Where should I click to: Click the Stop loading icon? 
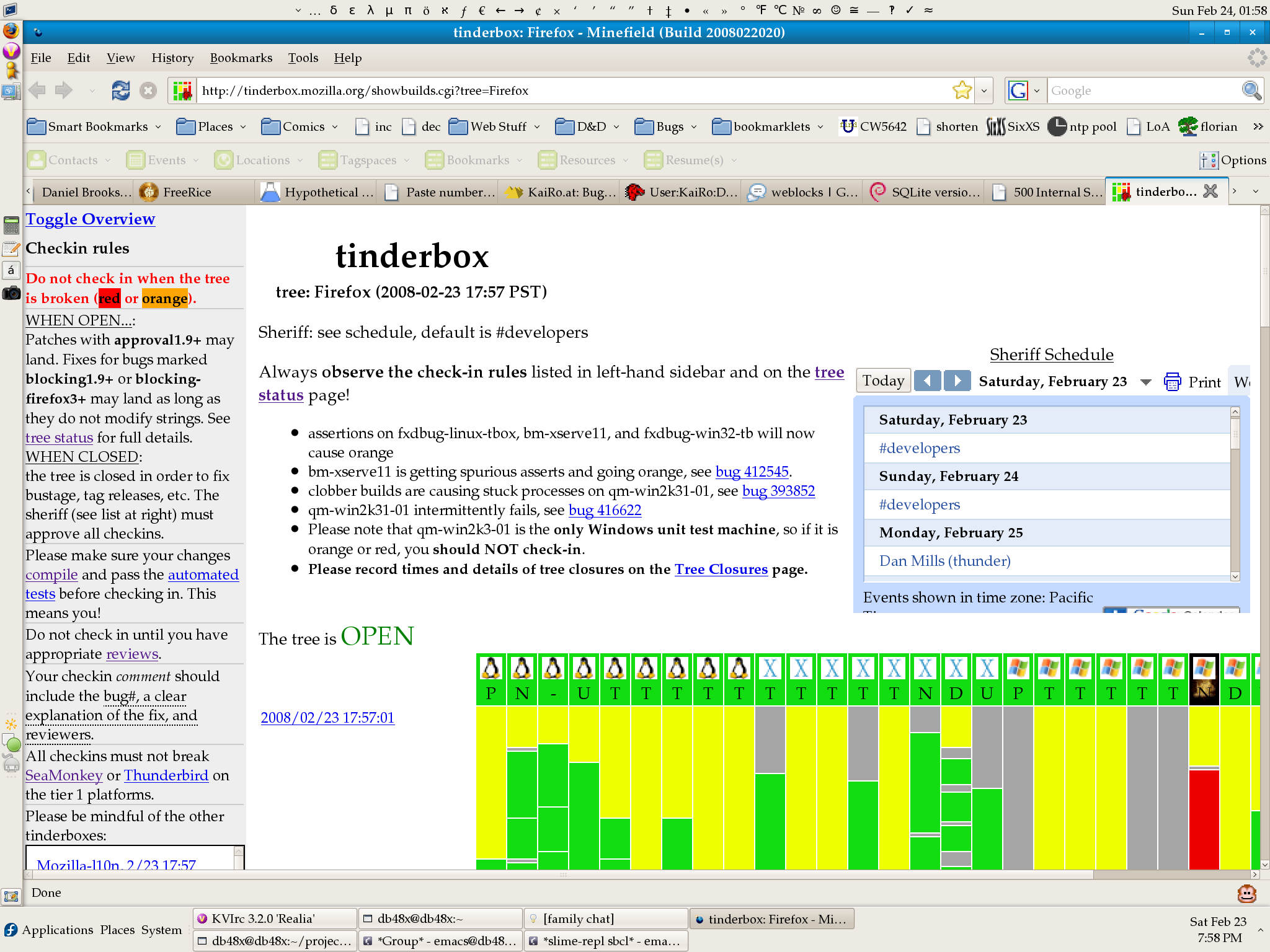[148, 90]
